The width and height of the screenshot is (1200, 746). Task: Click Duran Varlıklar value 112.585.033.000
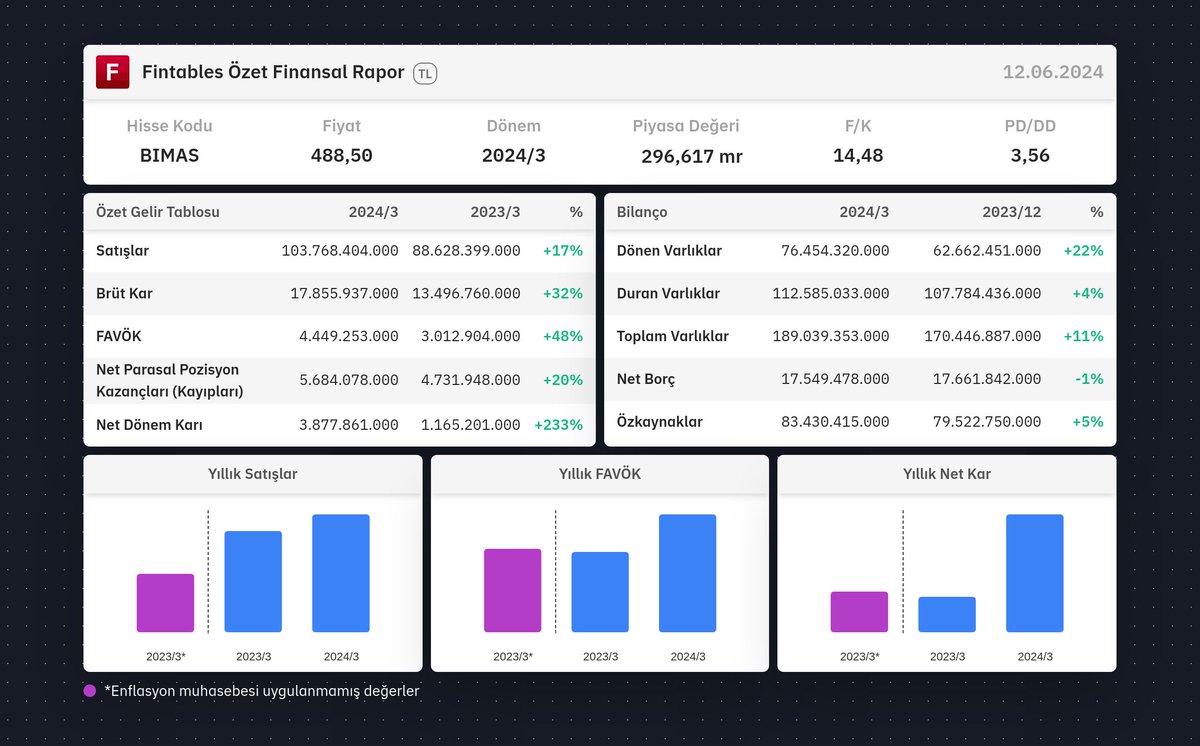pos(831,294)
